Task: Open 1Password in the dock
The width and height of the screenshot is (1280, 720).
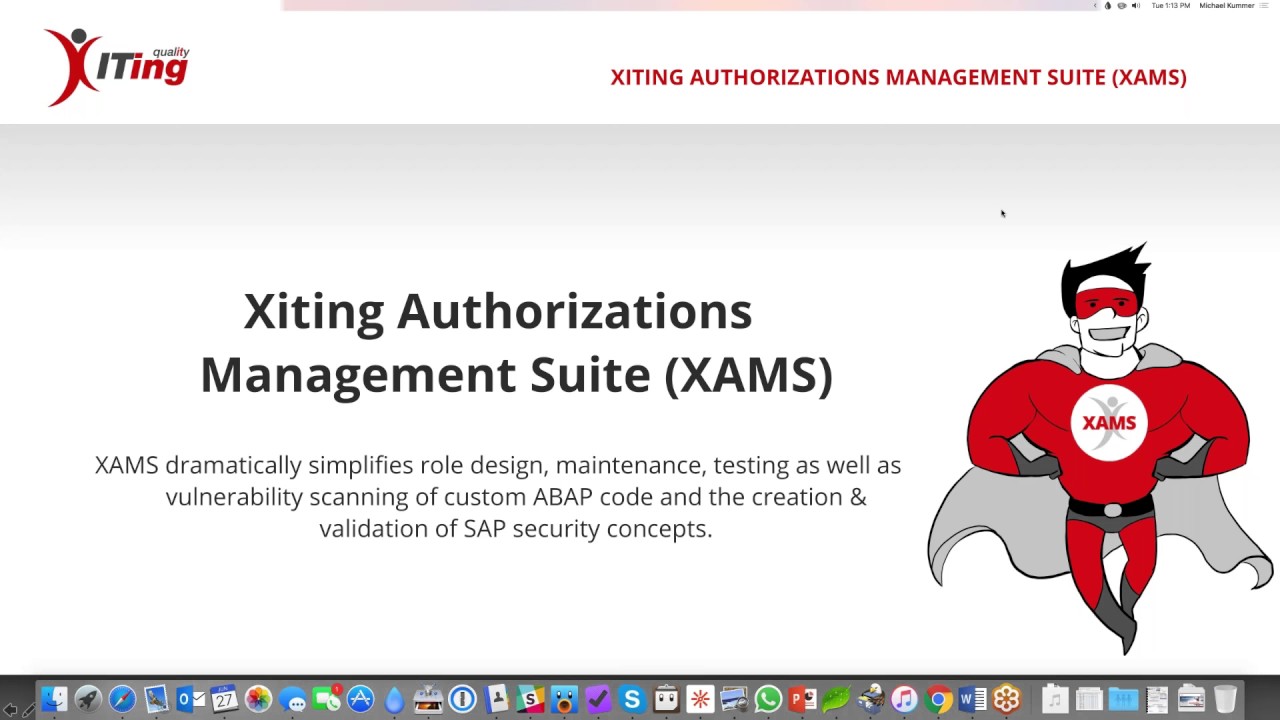Action: pyautogui.click(x=462, y=699)
